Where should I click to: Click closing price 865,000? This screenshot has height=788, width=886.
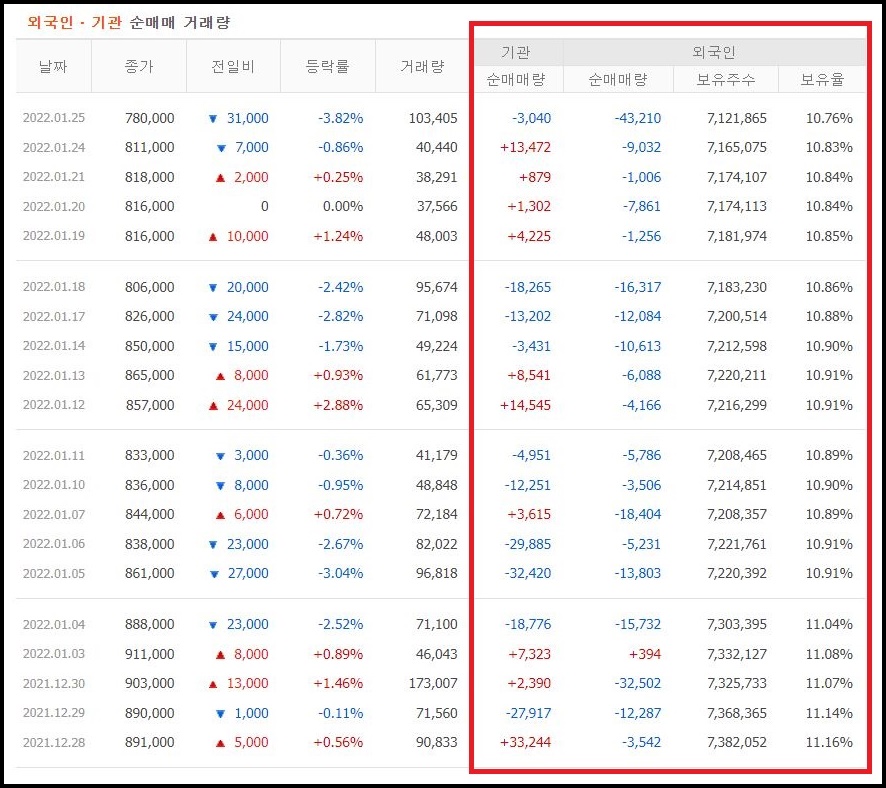[x=149, y=375]
